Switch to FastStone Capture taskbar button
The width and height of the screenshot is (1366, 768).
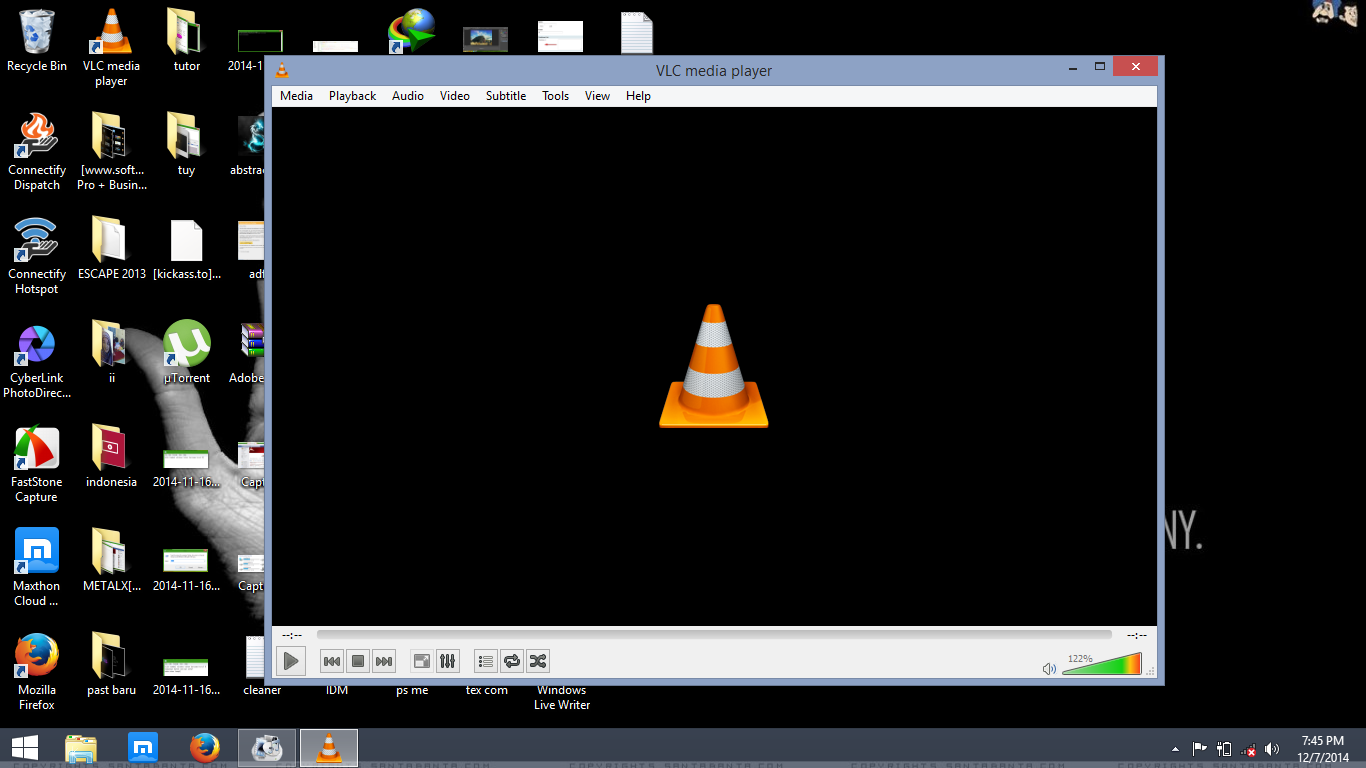pyautogui.click(x=267, y=748)
